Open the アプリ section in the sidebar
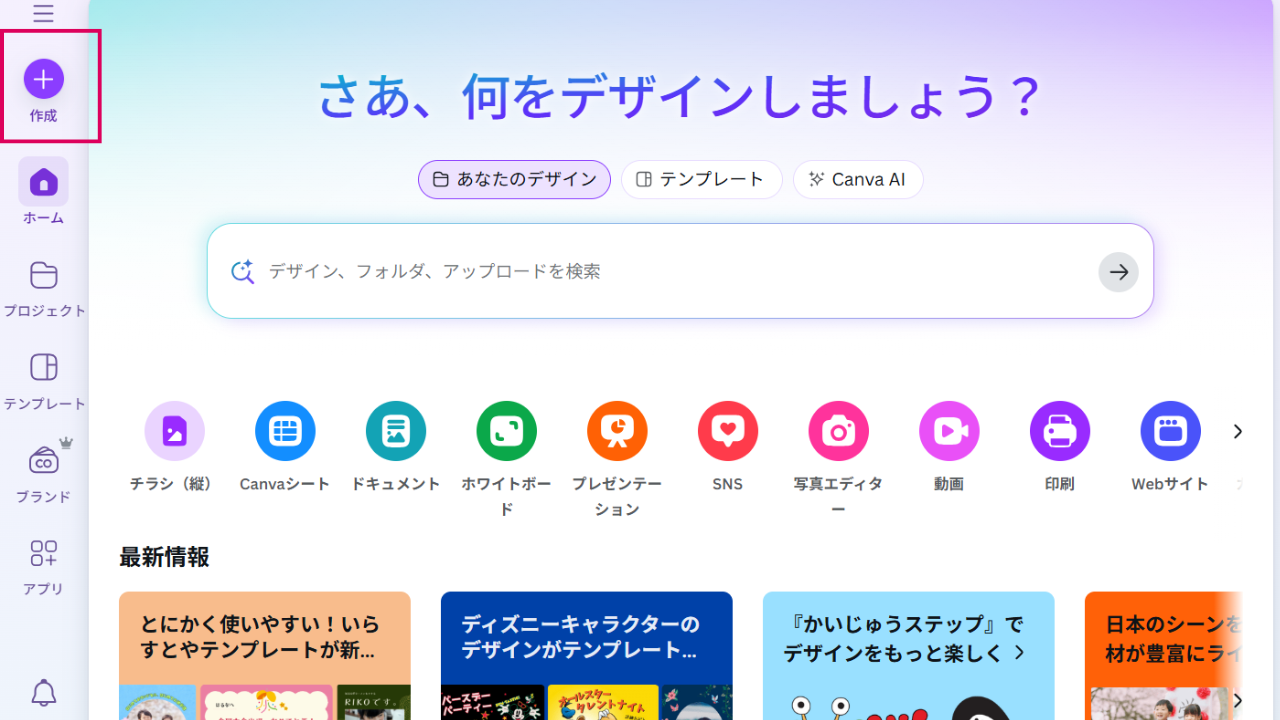1280x720 pixels. click(44, 566)
